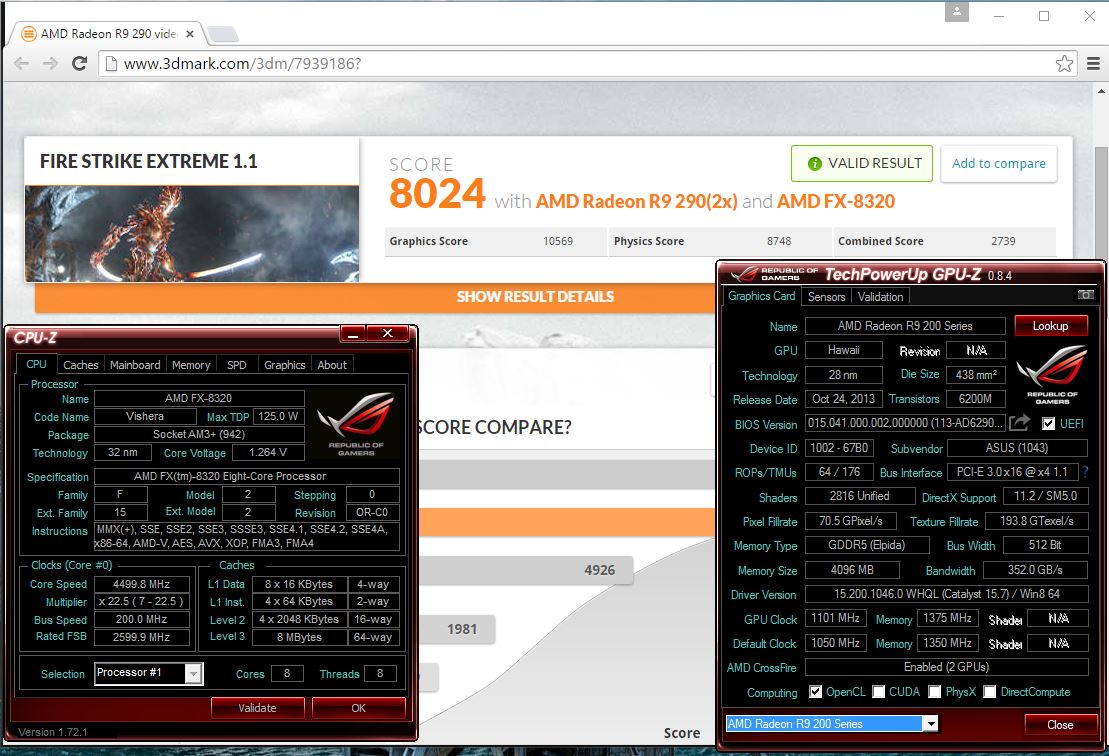Click the 1981 score comparison bar
The image size is (1109, 756).
(x=457, y=629)
